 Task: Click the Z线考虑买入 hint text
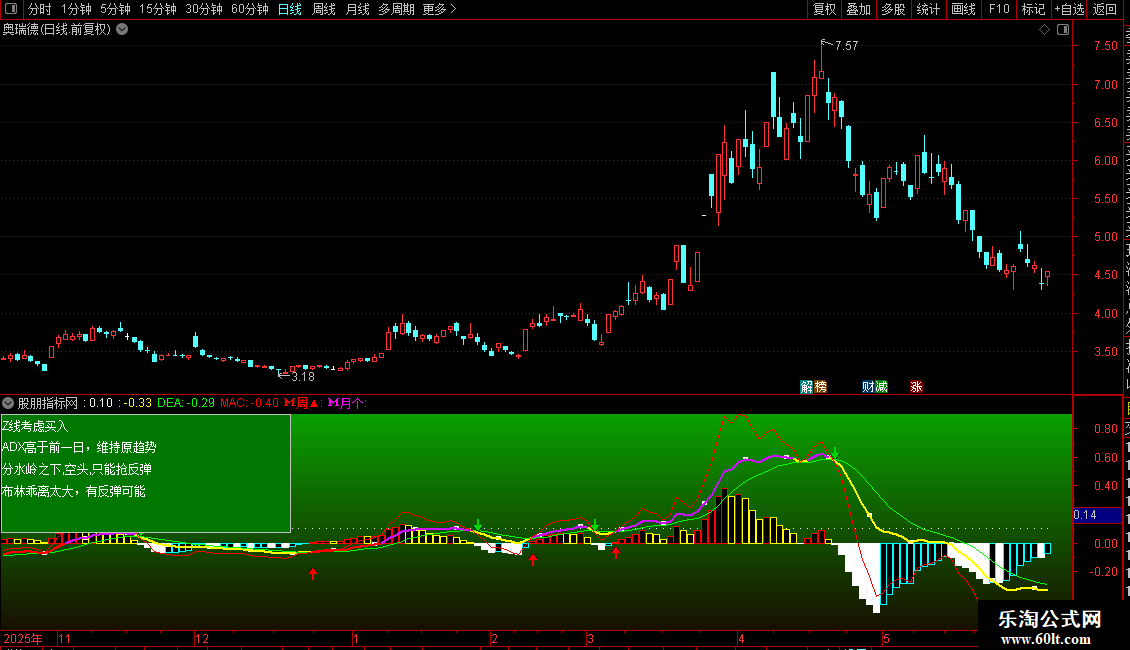click(35, 426)
